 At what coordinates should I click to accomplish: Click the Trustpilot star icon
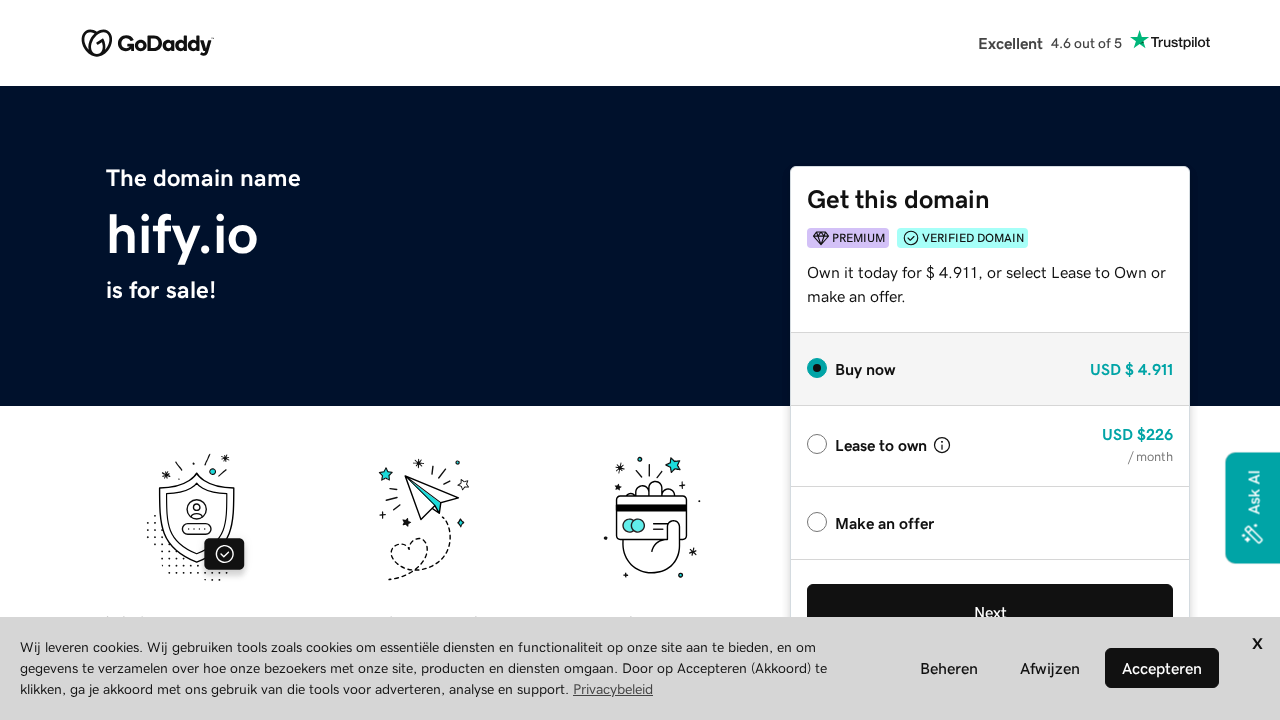(x=1138, y=39)
